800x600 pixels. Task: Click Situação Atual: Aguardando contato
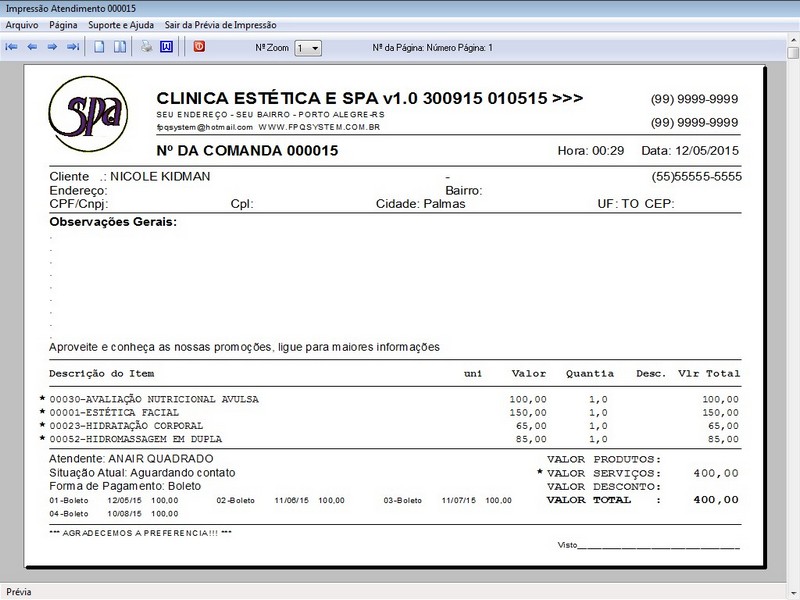coord(142,473)
